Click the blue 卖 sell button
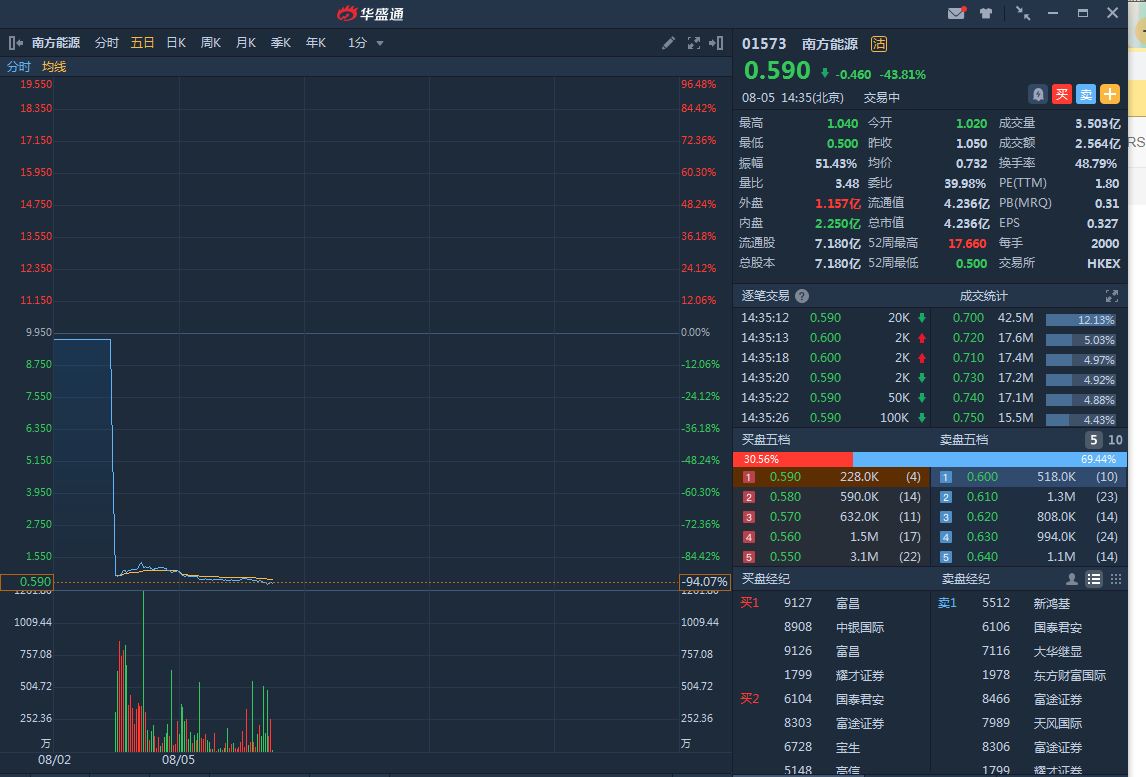 [x=1086, y=94]
